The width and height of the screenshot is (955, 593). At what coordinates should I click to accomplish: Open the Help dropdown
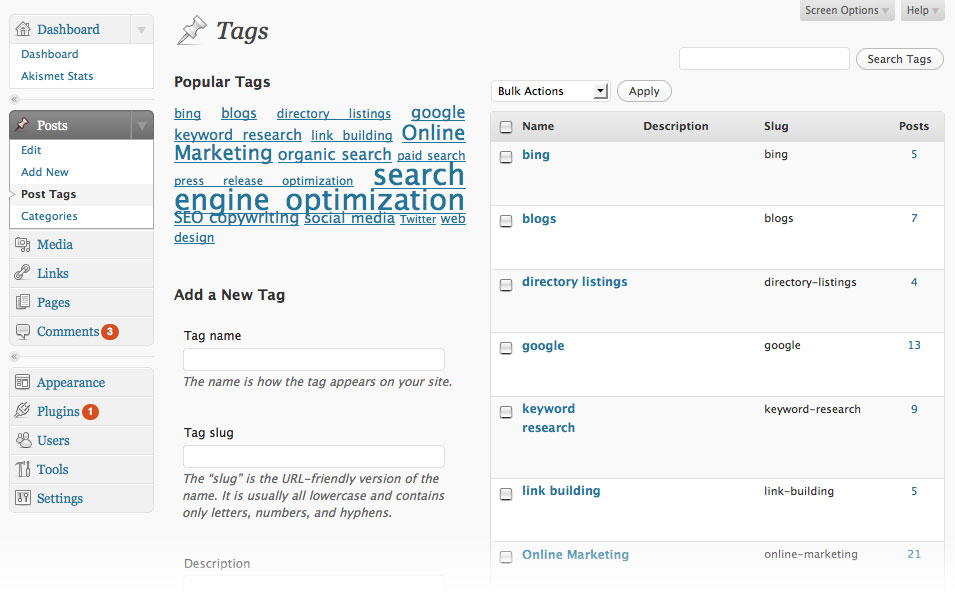click(921, 11)
